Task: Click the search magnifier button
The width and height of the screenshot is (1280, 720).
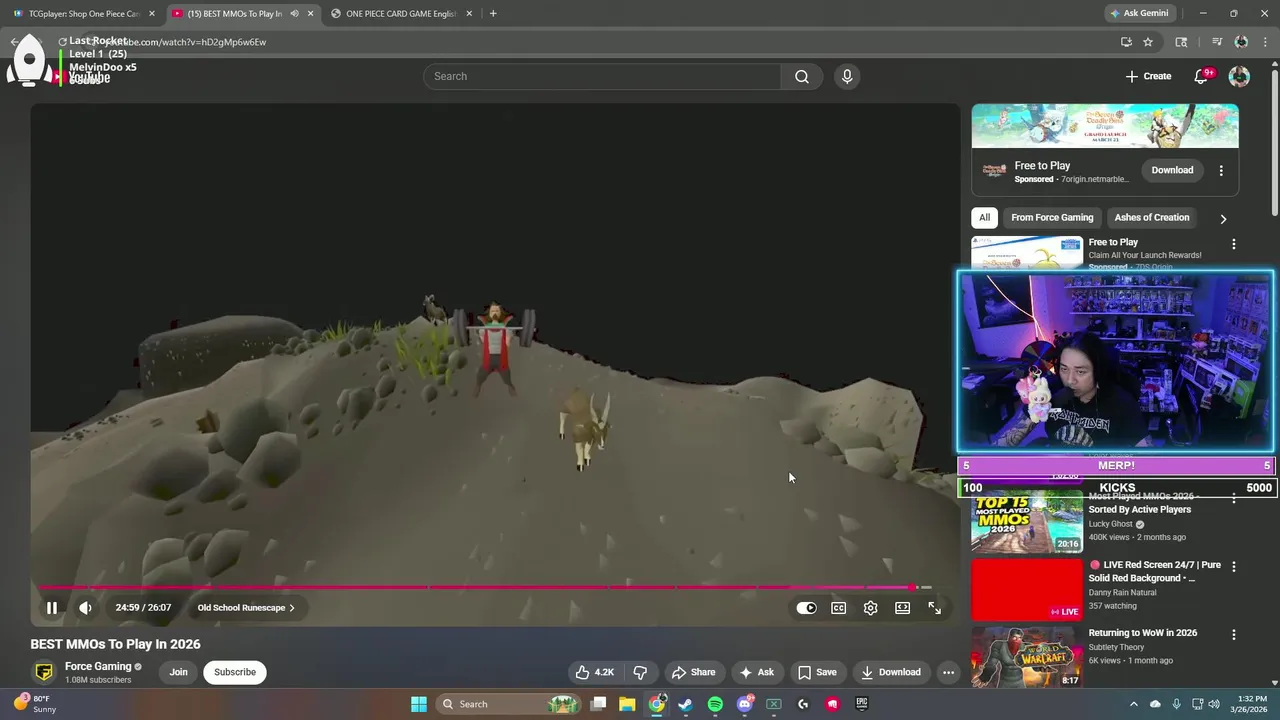Action: click(802, 76)
